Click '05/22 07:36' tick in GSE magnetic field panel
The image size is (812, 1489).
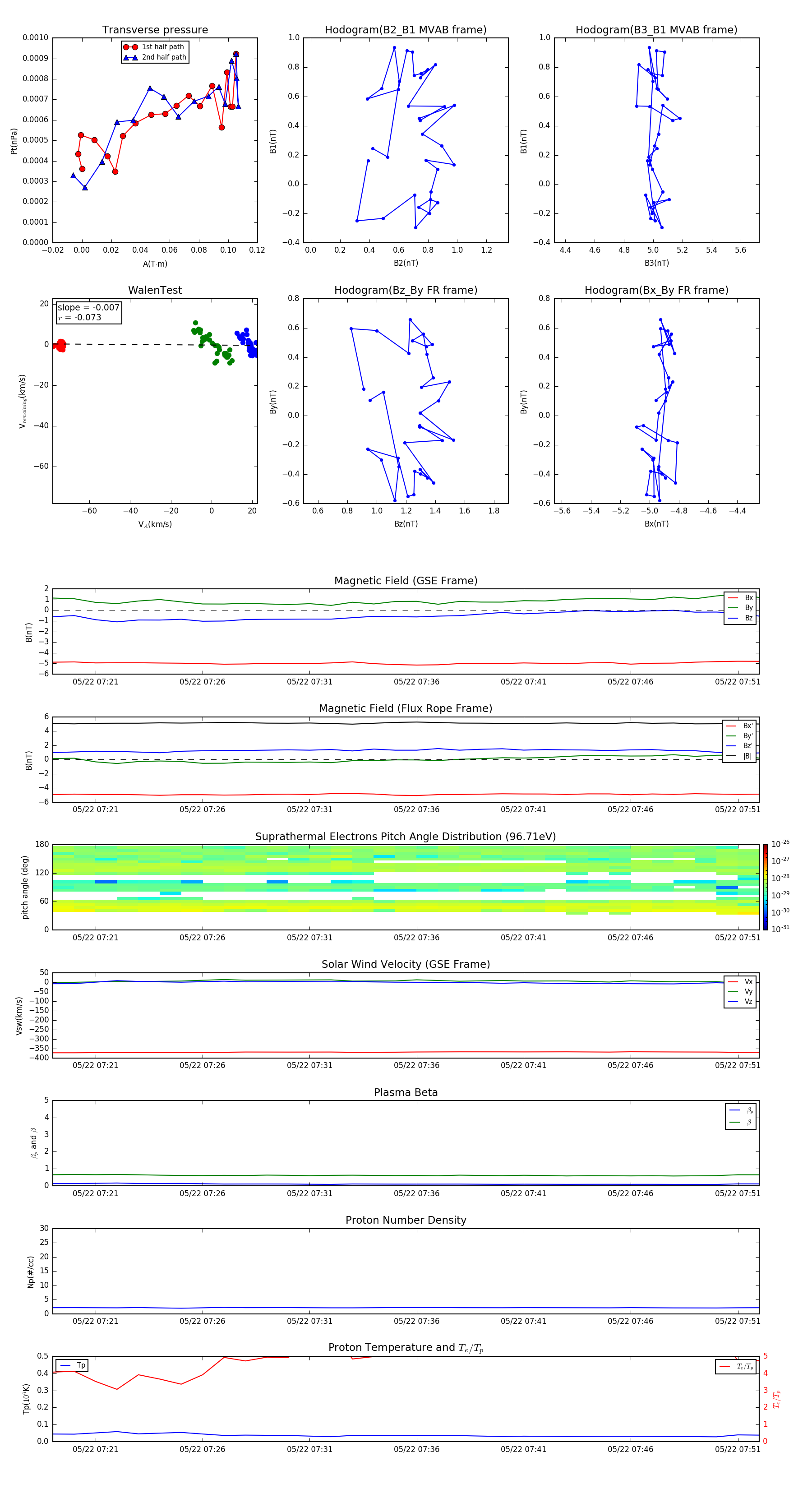coord(416,682)
